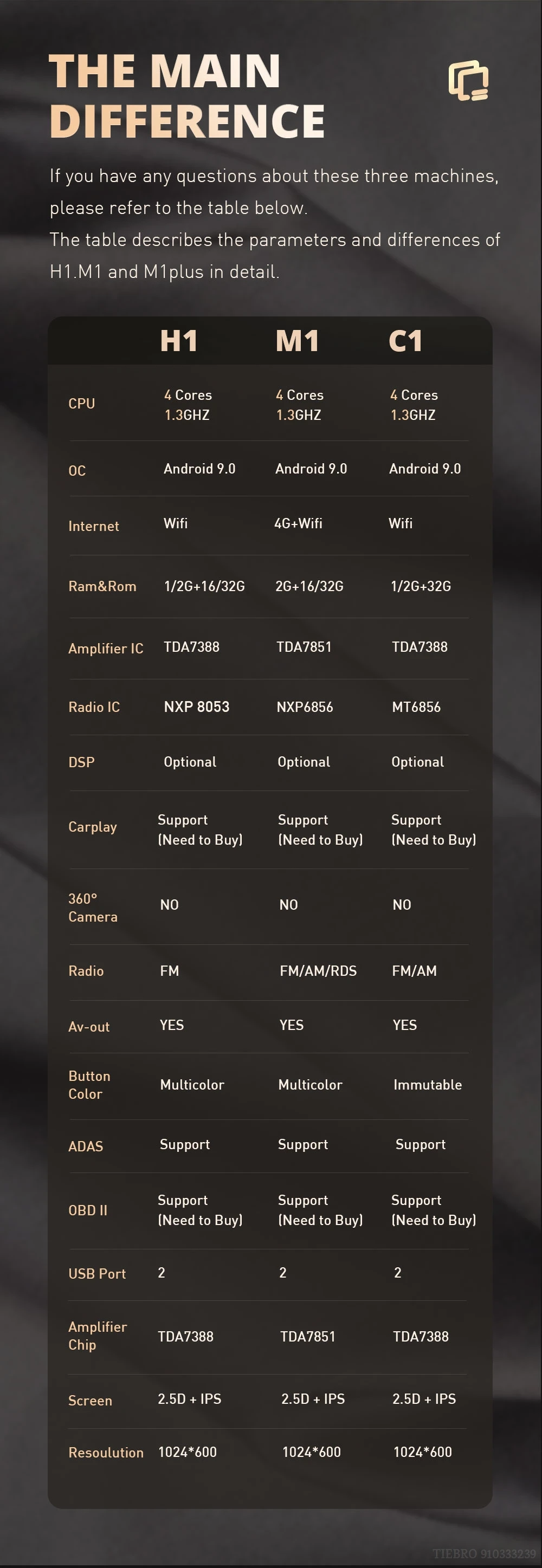The width and height of the screenshot is (542, 1568).
Task: Click the DSP row label
Action: (x=82, y=762)
